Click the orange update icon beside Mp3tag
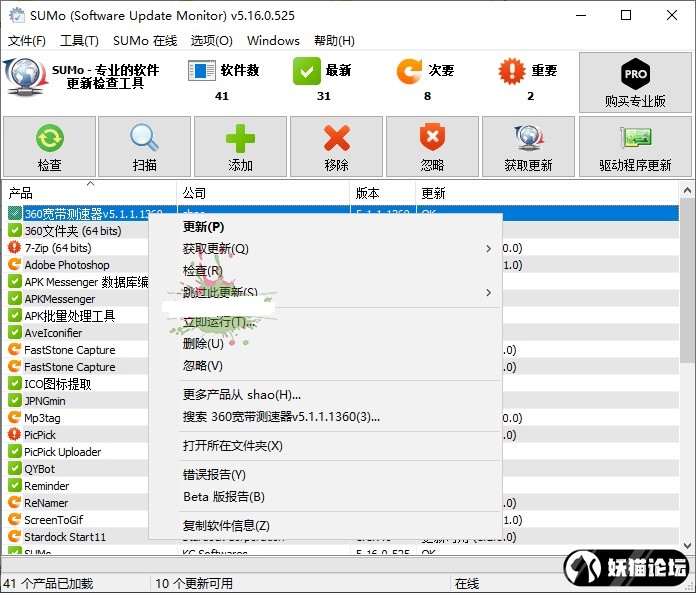This screenshot has height=593, width=696. coord(15,417)
